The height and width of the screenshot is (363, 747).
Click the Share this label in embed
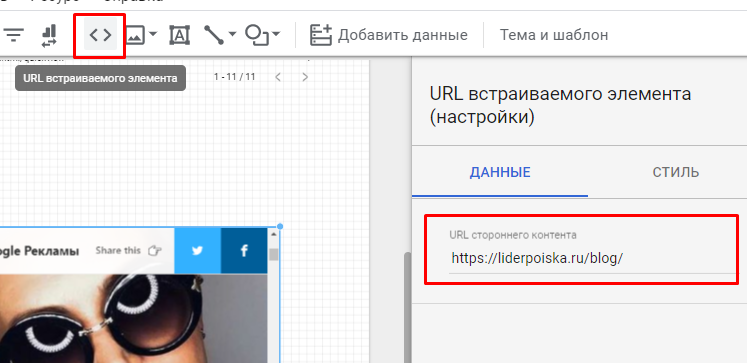pos(118,251)
